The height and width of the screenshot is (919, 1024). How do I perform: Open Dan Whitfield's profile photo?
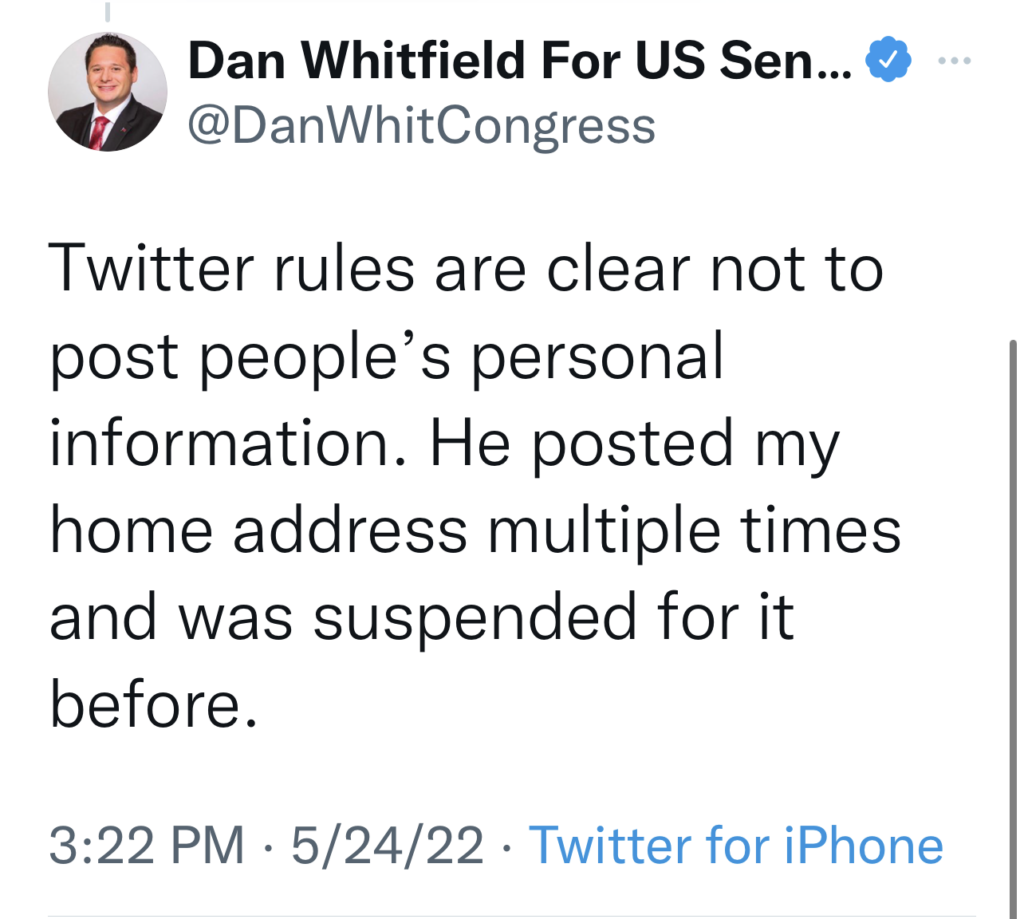[x=108, y=91]
